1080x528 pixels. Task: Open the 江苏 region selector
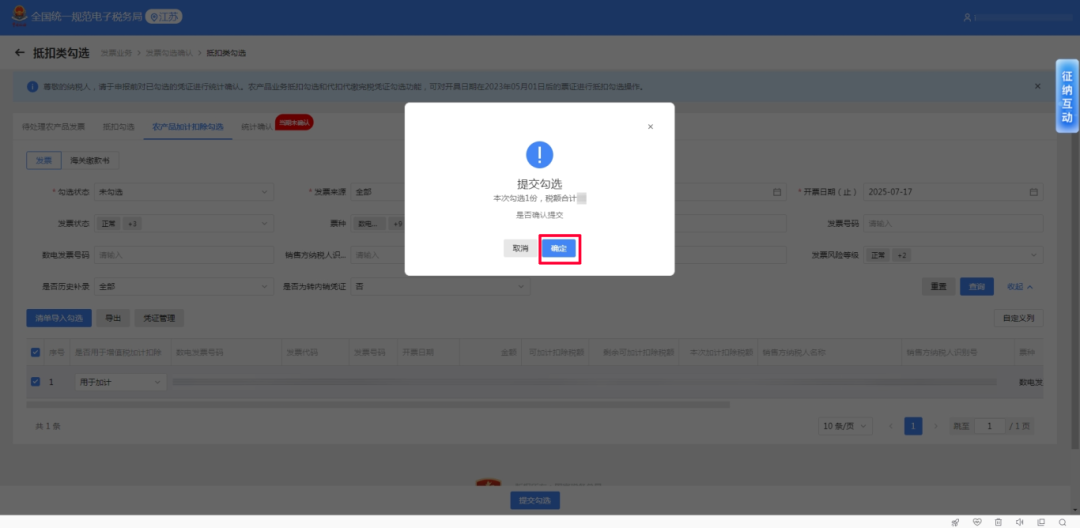pyautogui.click(x=164, y=17)
